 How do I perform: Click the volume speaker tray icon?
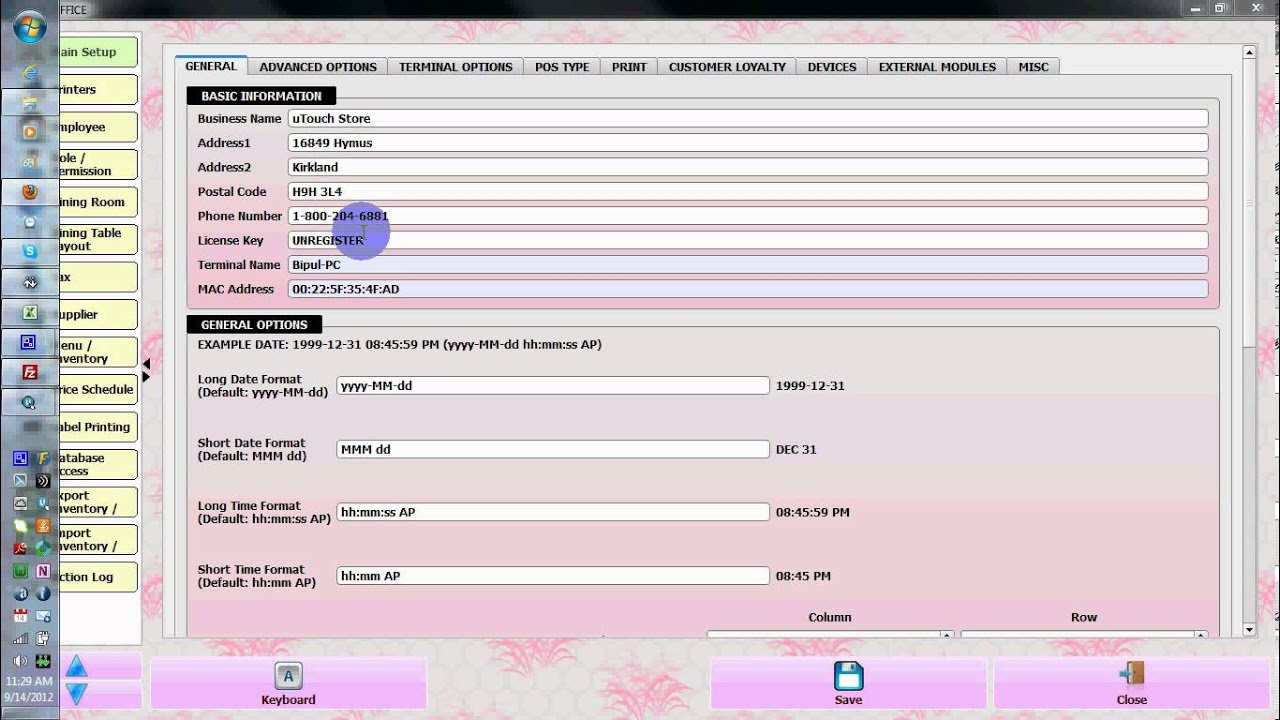20,661
